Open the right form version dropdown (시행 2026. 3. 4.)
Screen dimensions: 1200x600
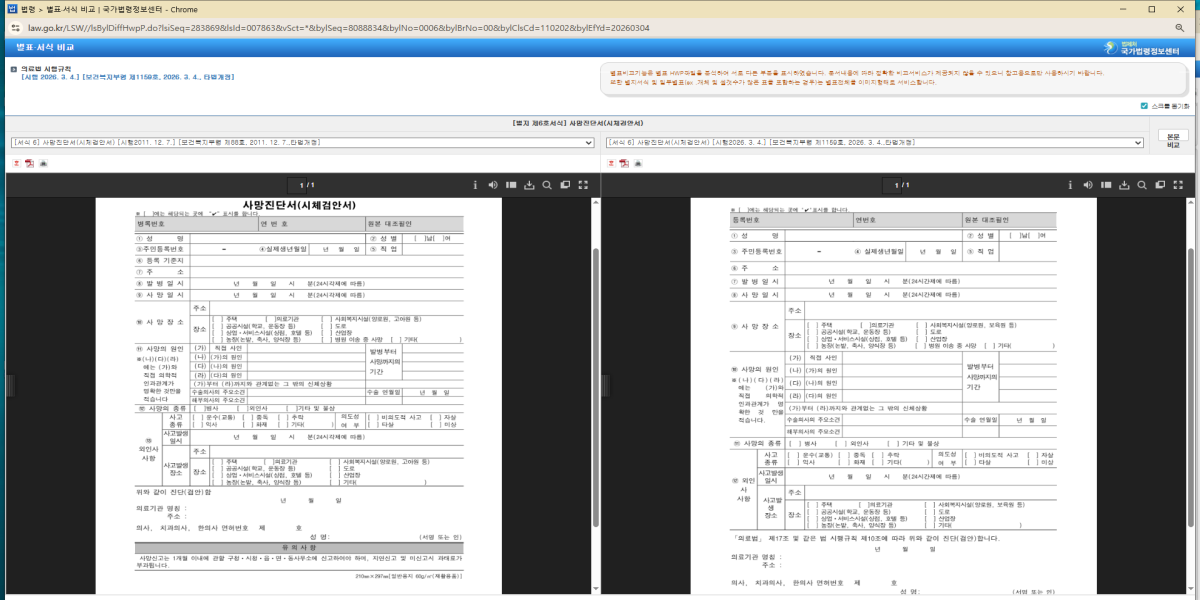click(x=875, y=143)
